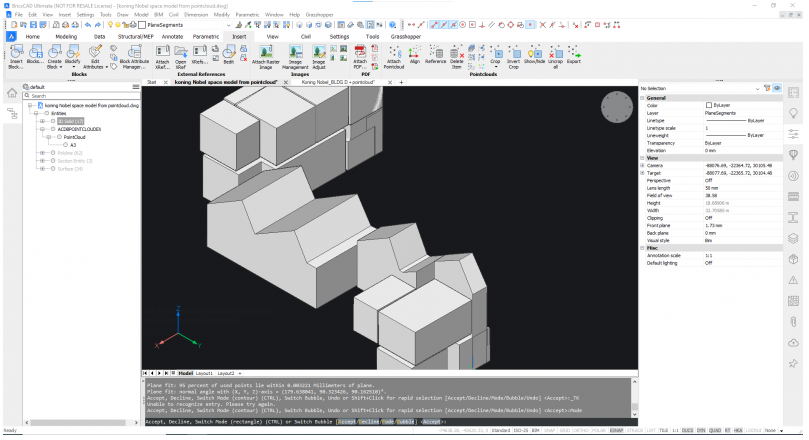Run the Blockify tool
The height and width of the screenshot is (440, 809).
73,54
